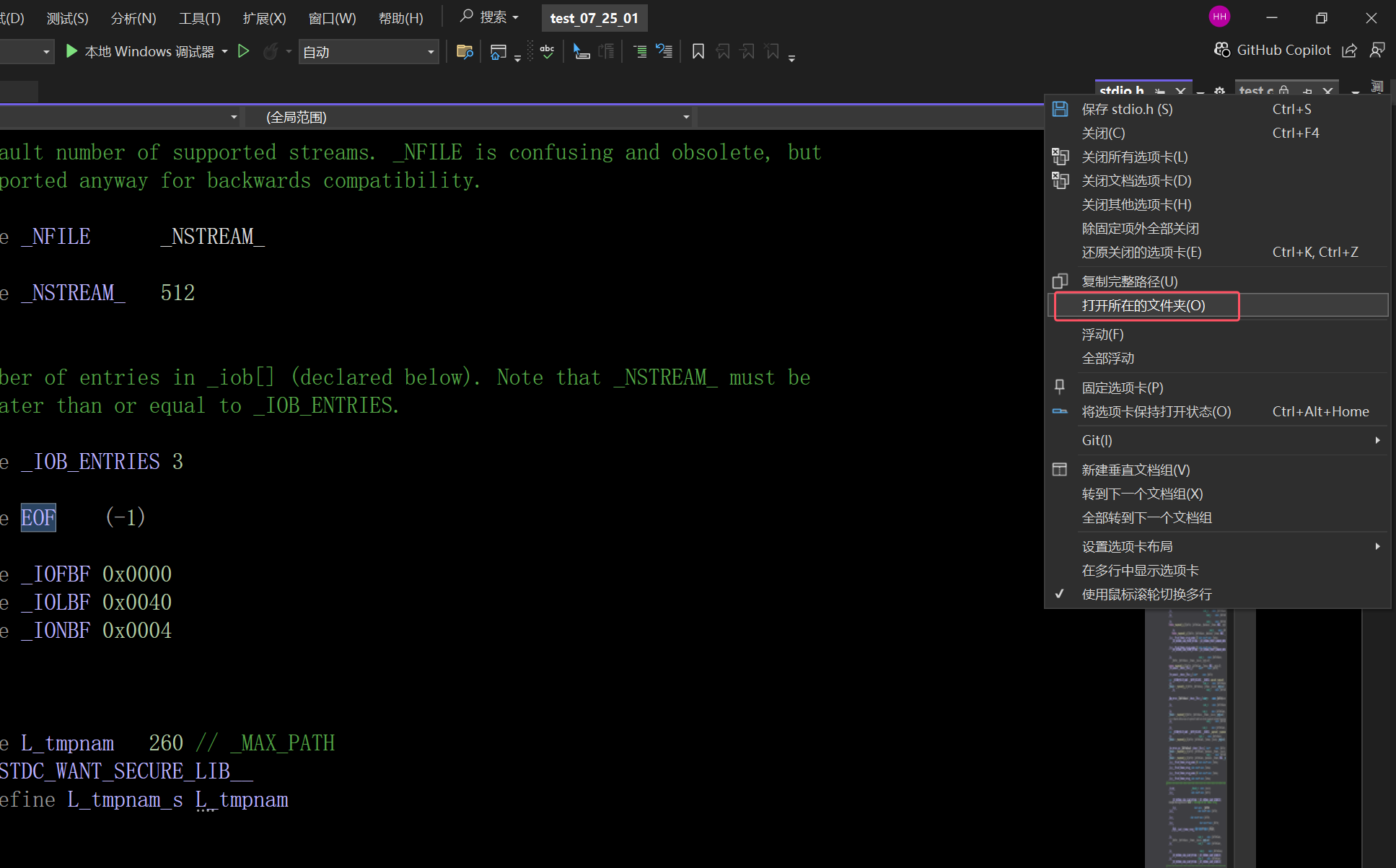1396x868 pixels.
Task: Click the HH account avatar
Action: [x=1219, y=17]
